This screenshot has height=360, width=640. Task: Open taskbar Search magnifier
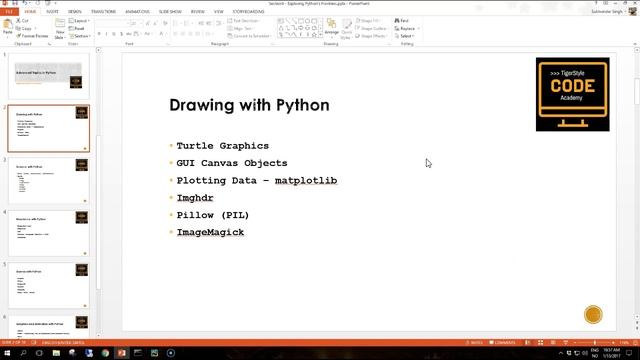pyautogui.click(x=23, y=353)
